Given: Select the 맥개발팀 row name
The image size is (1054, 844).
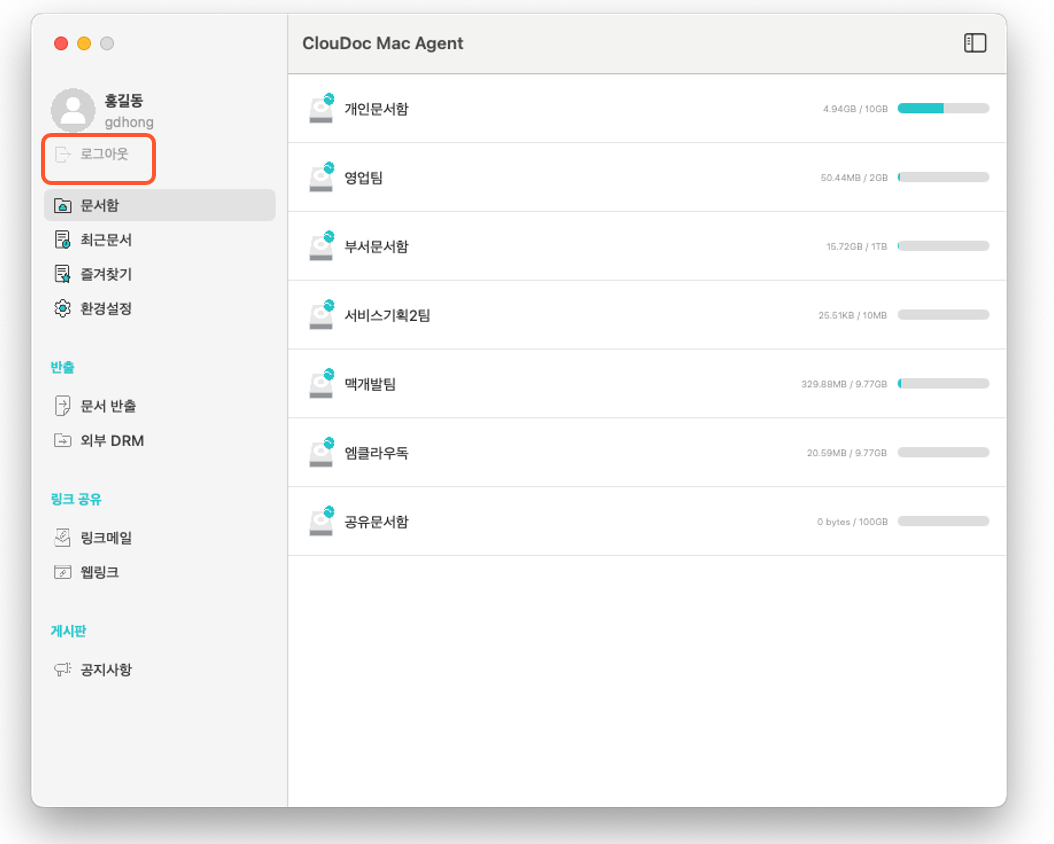Looking at the screenshot, I should [370, 384].
